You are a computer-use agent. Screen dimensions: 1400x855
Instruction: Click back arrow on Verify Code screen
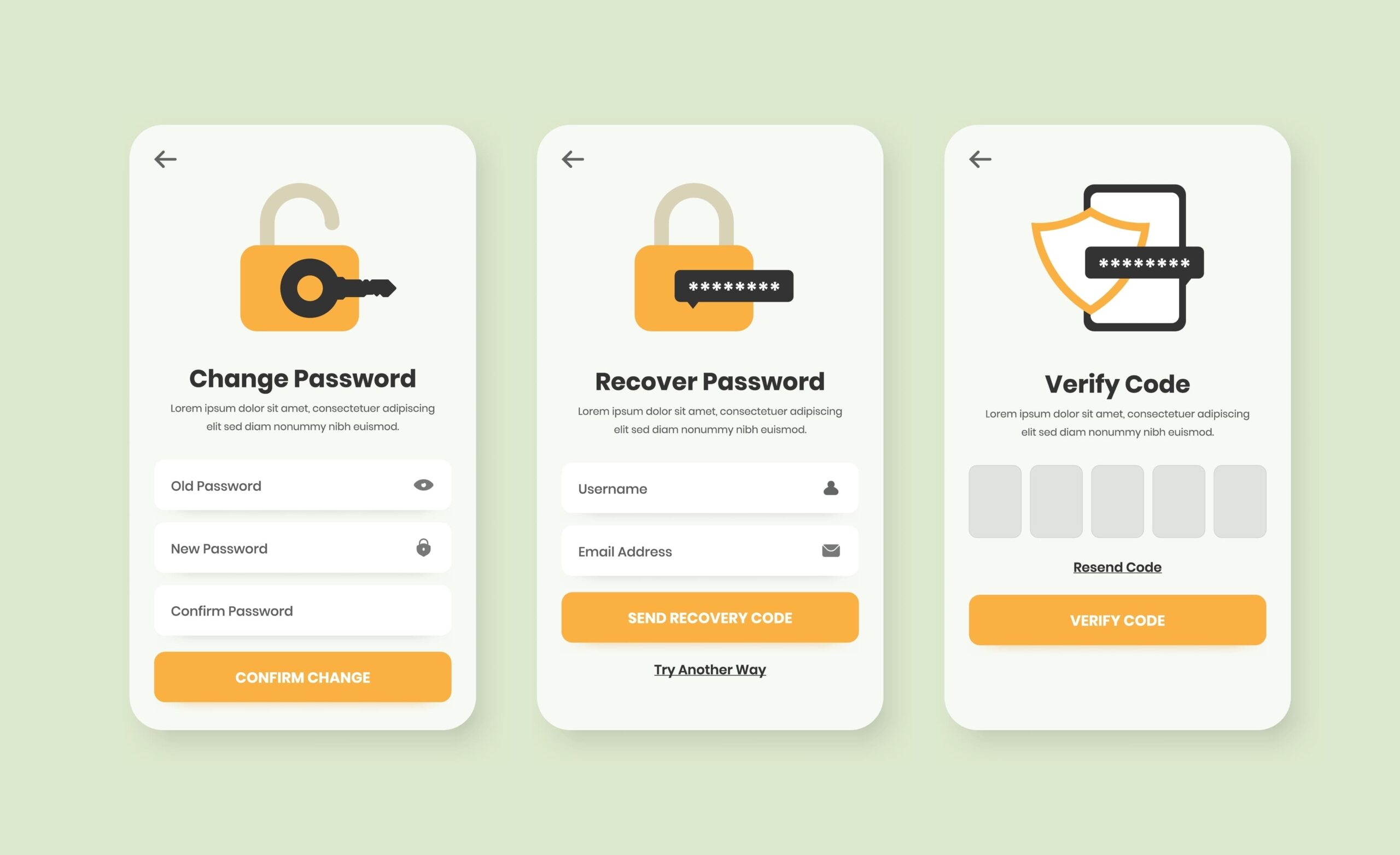[x=980, y=159]
